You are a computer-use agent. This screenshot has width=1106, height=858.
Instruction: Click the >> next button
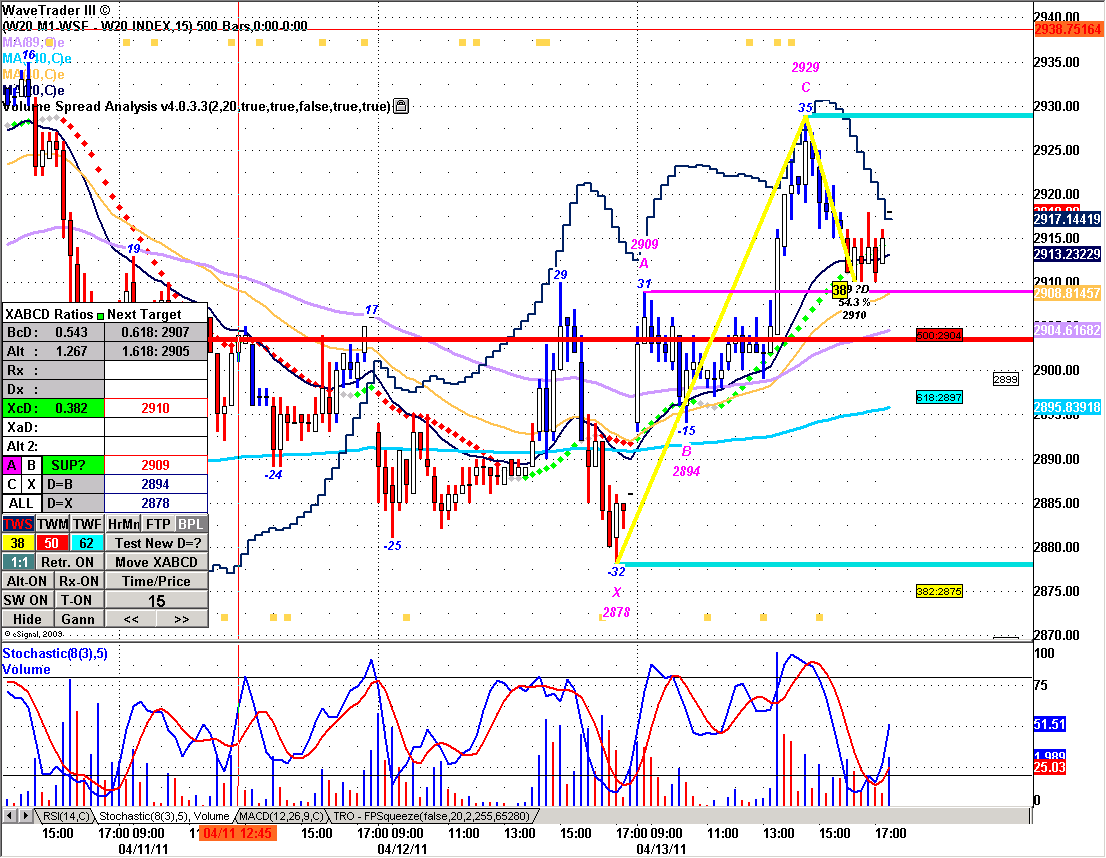point(182,619)
